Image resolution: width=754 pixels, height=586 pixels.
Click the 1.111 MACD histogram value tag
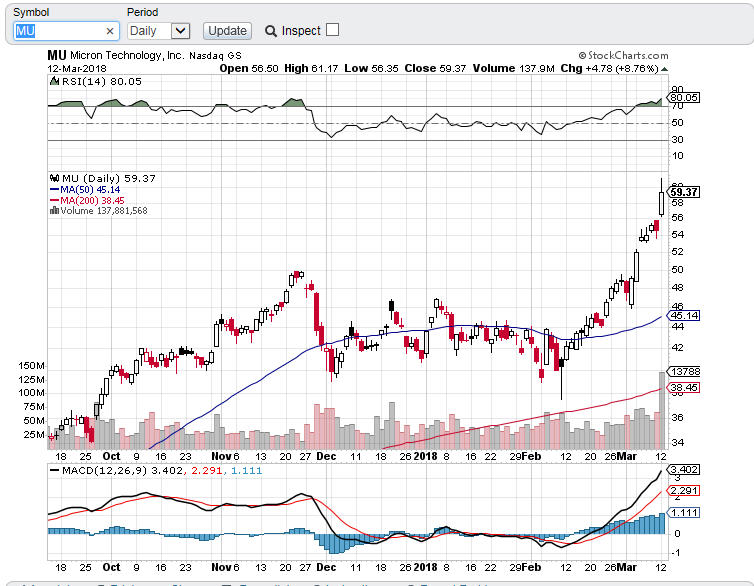pyautogui.click(x=683, y=512)
